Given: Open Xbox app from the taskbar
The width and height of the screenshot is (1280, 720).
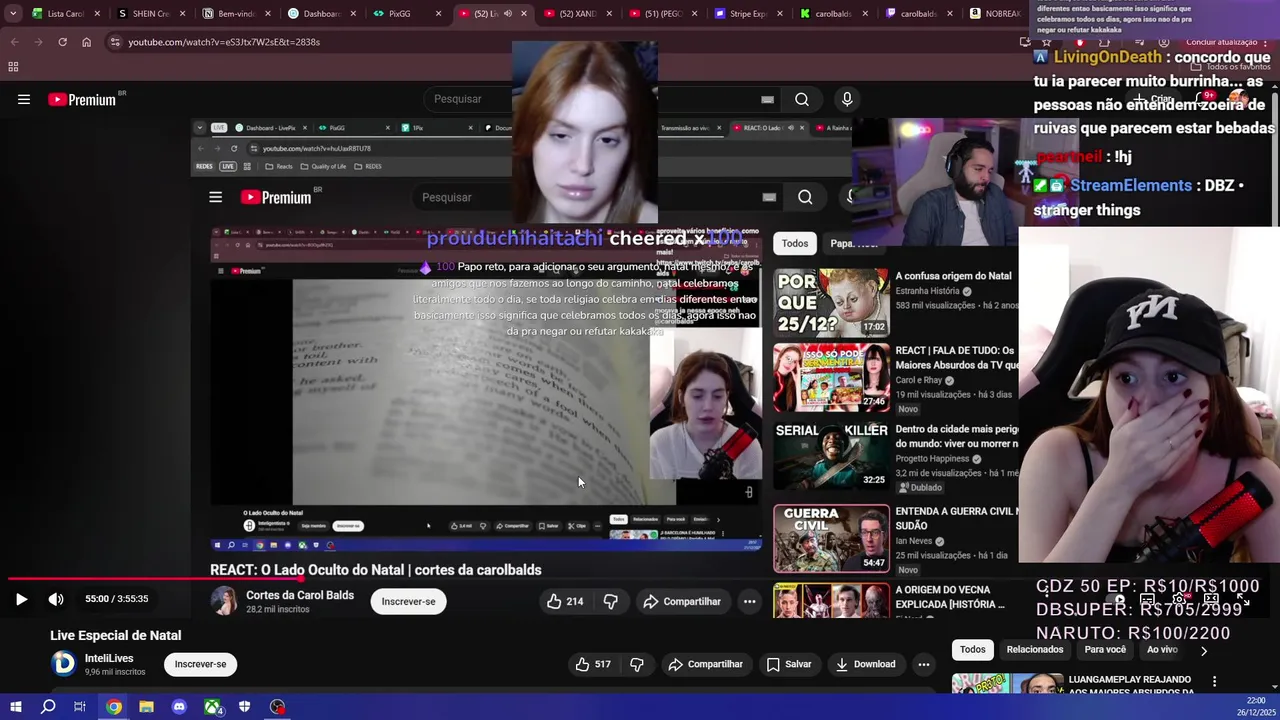Looking at the screenshot, I should [x=212, y=707].
